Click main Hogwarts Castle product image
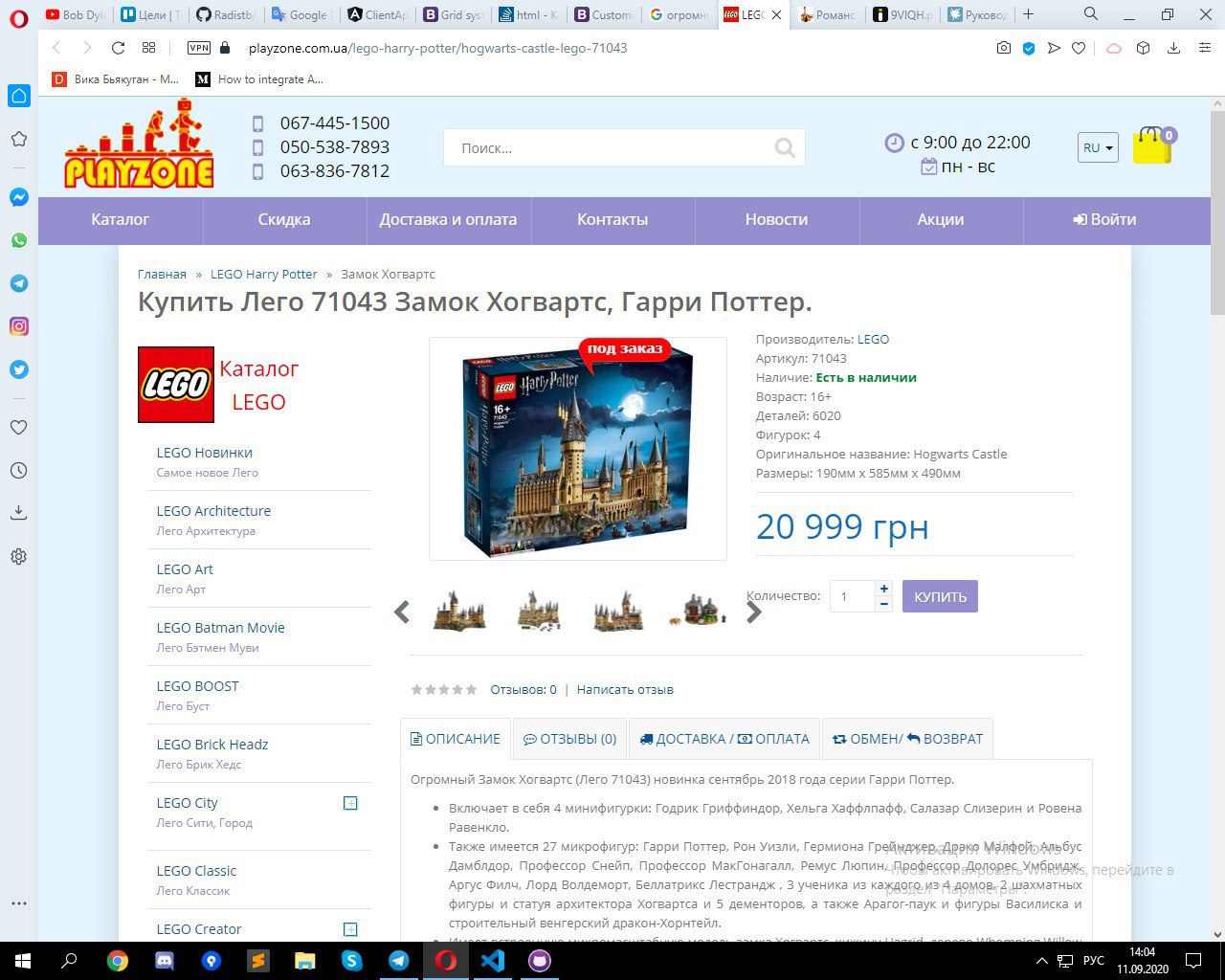 578,449
